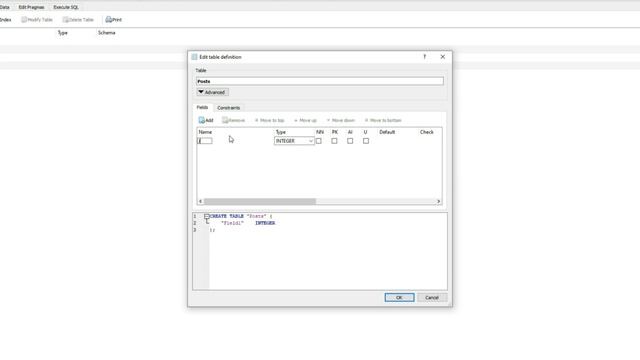The width and height of the screenshot is (640, 360).
Task: Click the Name column header in fields list
Action: pos(205,132)
